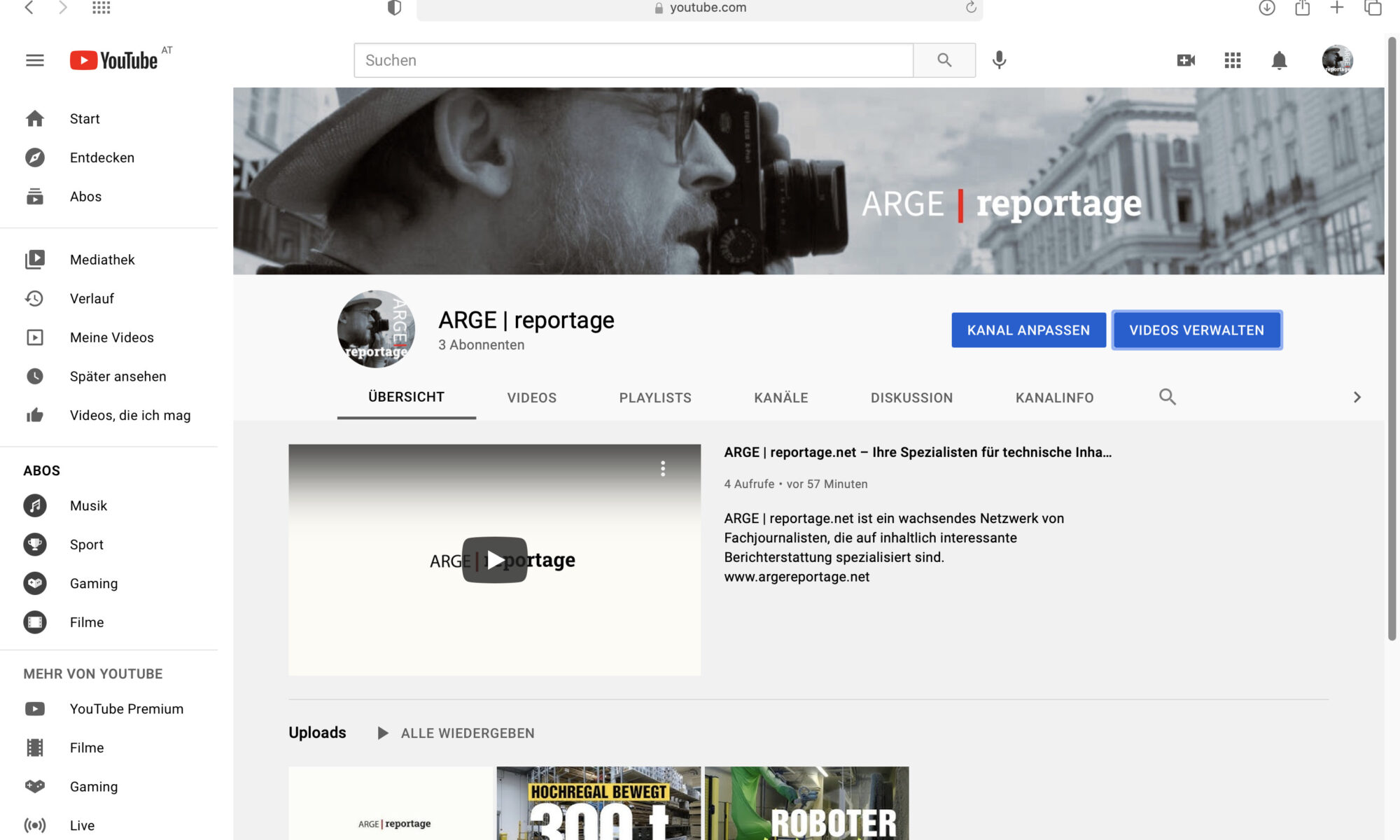Go back in the browser
This screenshot has height=840, width=1400.
pos(29,8)
